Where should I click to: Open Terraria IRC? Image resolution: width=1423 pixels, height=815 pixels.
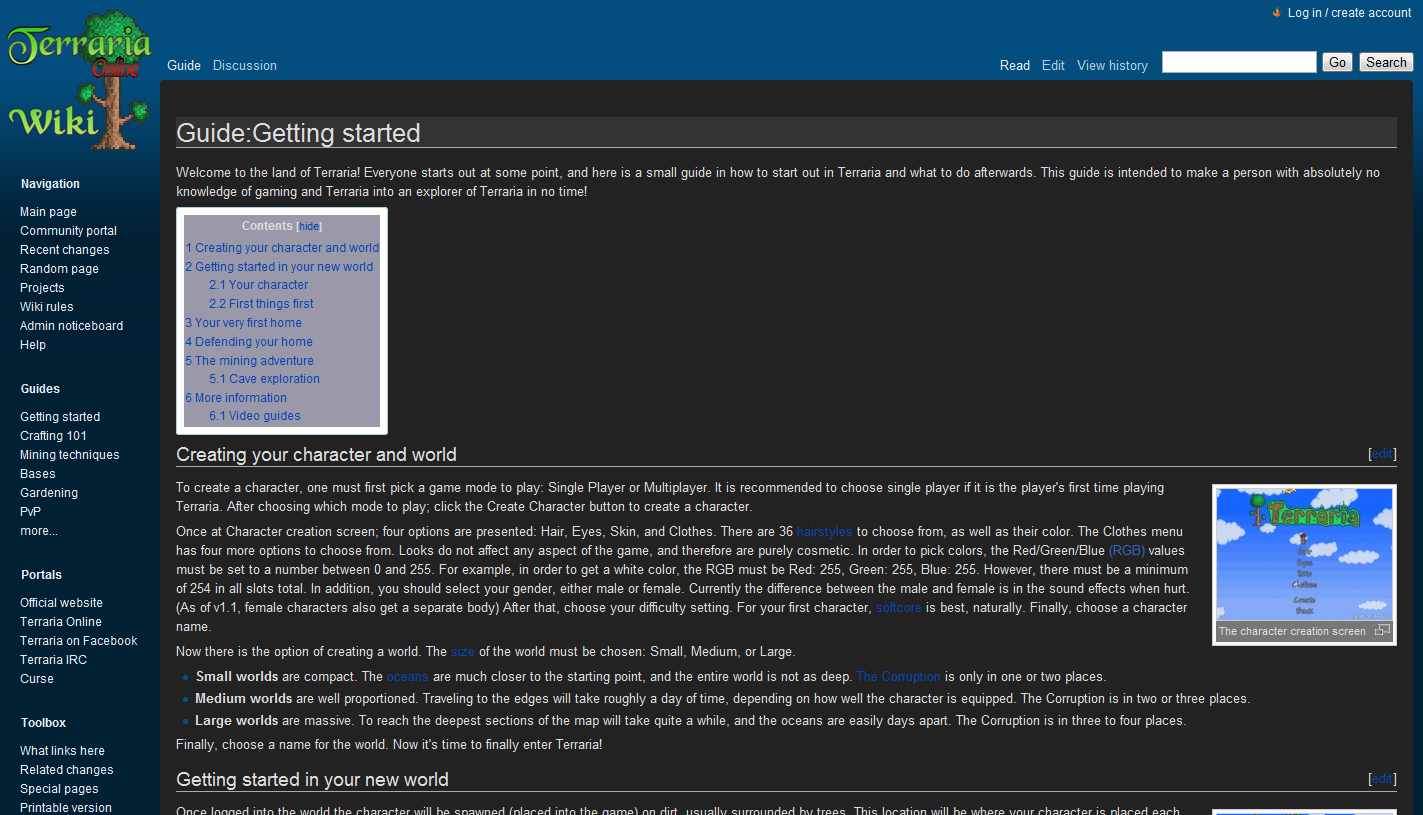coord(53,660)
